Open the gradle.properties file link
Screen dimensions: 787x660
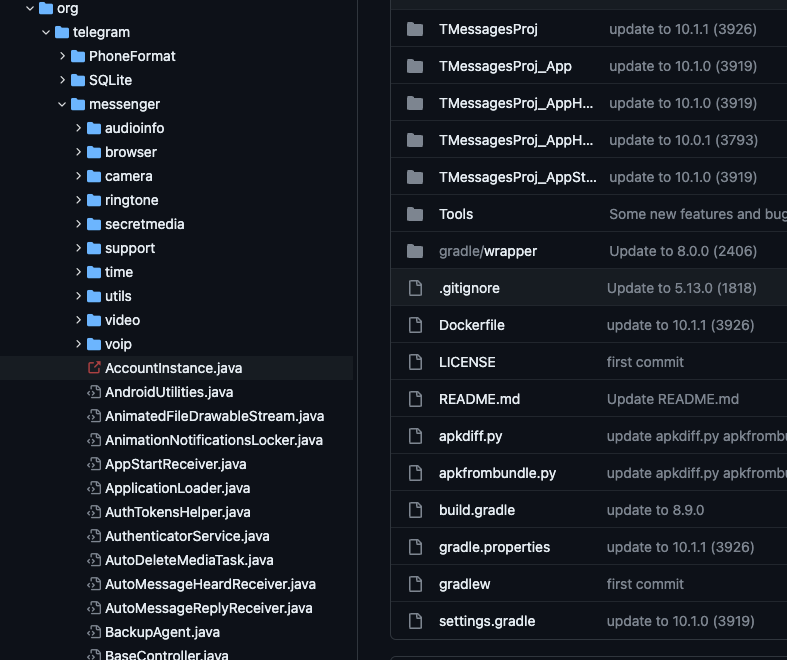pyautogui.click(x=494, y=547)
